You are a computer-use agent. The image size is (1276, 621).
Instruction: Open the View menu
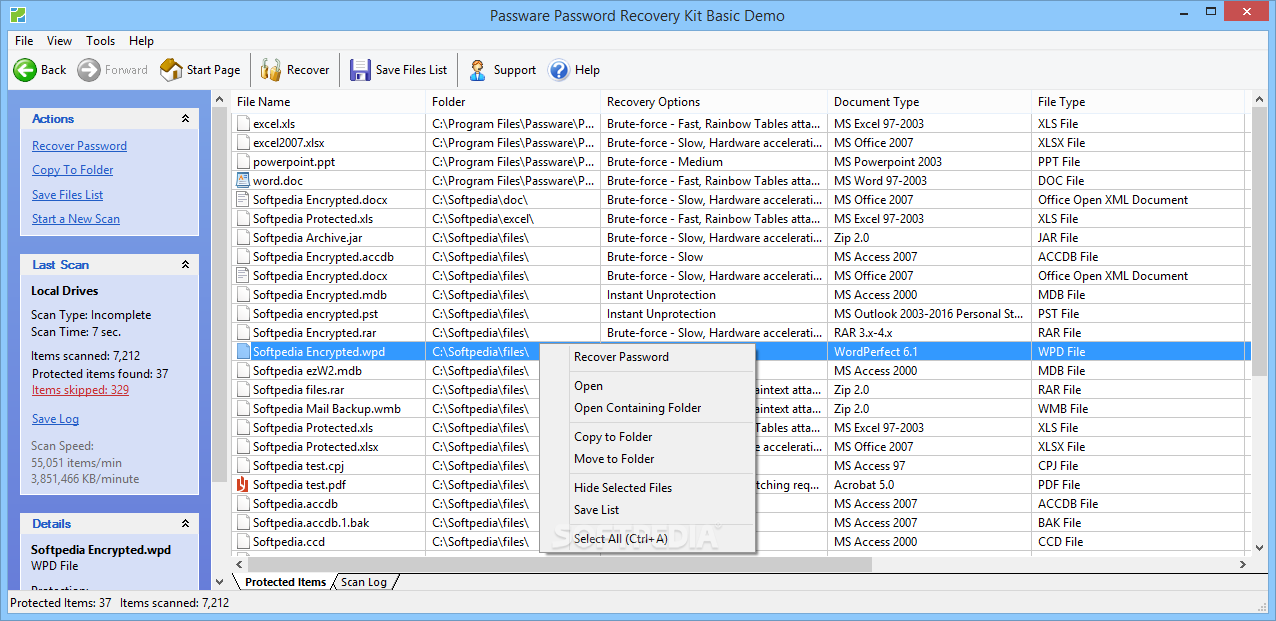coord(59,41)
